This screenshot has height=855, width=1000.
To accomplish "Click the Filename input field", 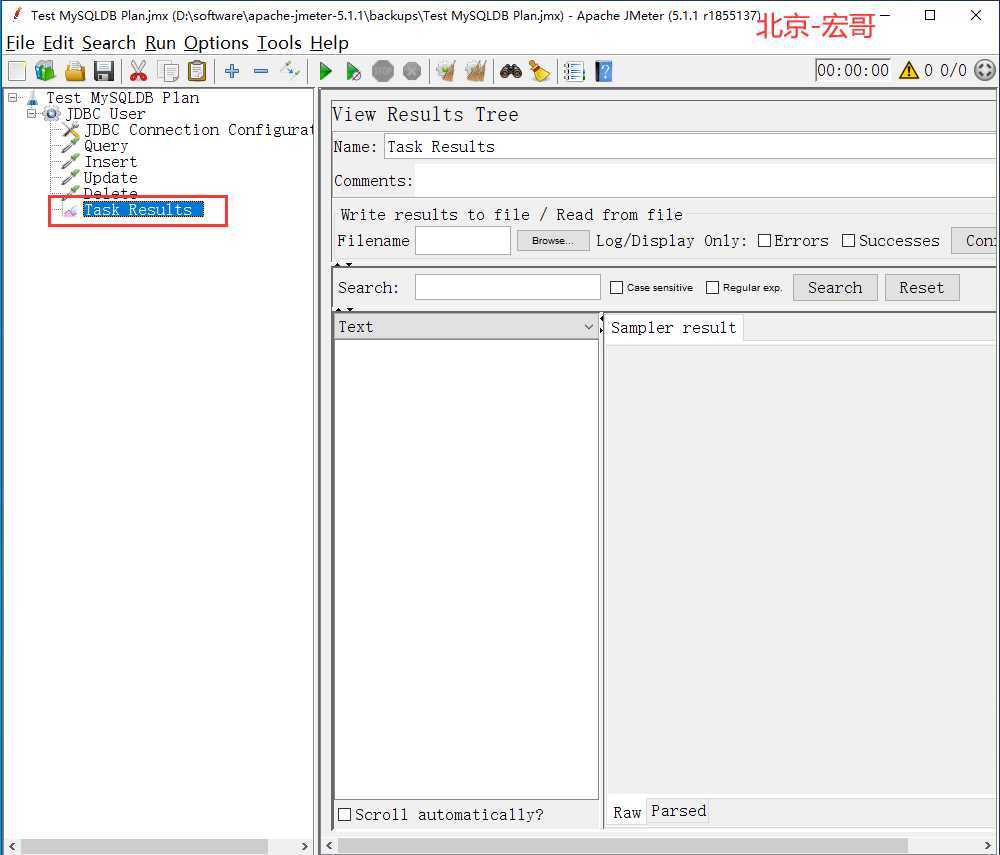I will pos(462,241).
